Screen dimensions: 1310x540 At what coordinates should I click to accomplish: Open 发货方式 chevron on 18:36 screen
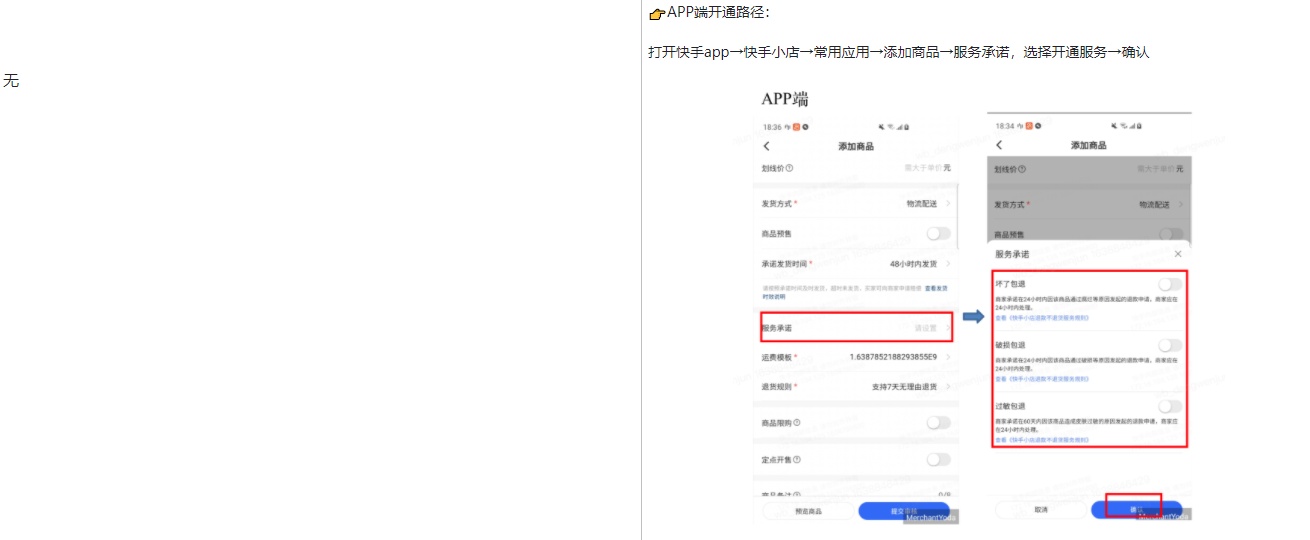947,203
